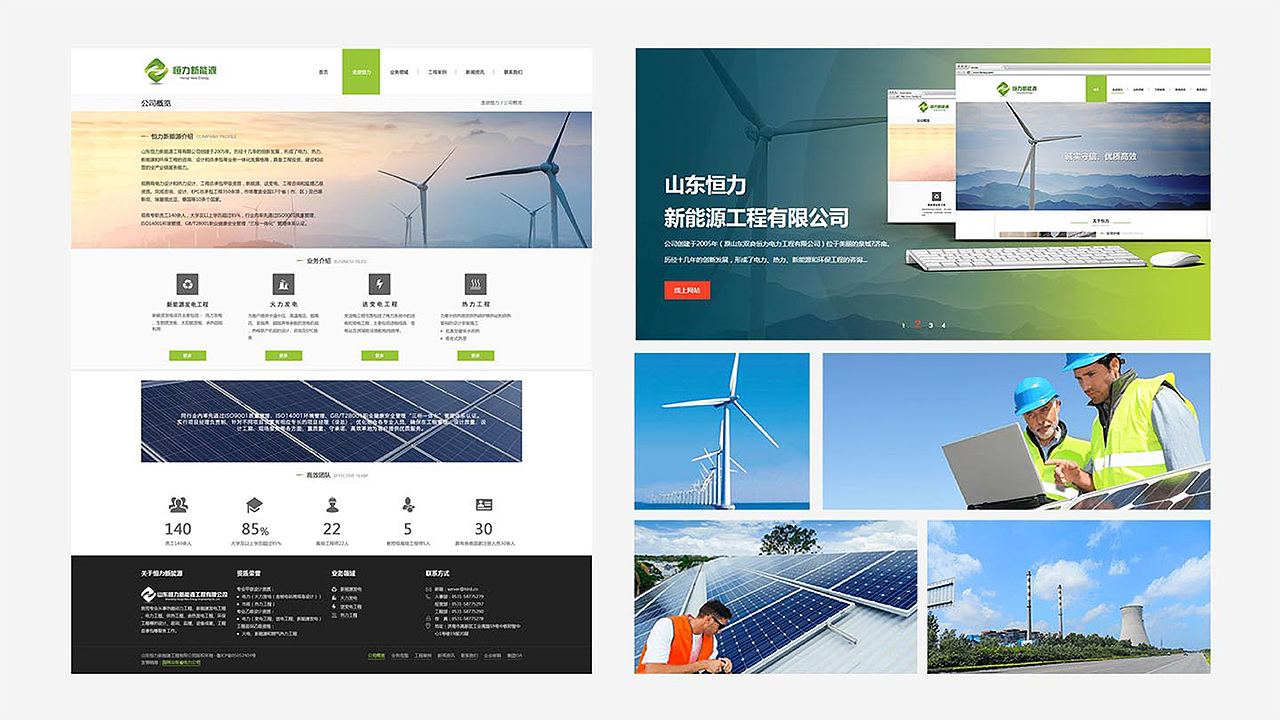The height and width of the screenshot is (720, 1280).
Task: Click the 联系方式 footer heading
Action: (x=438, y=573)
